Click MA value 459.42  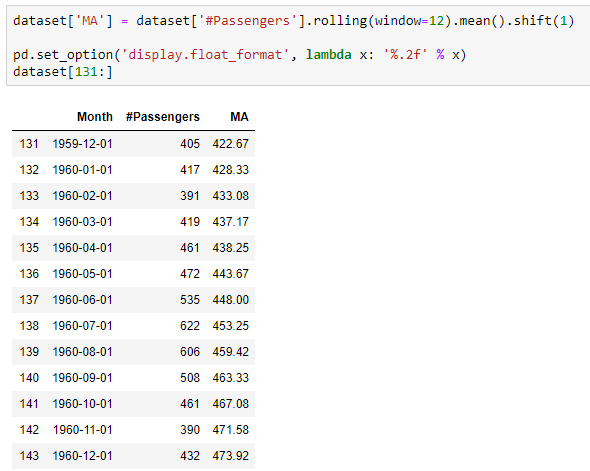(x=231, y=351)
